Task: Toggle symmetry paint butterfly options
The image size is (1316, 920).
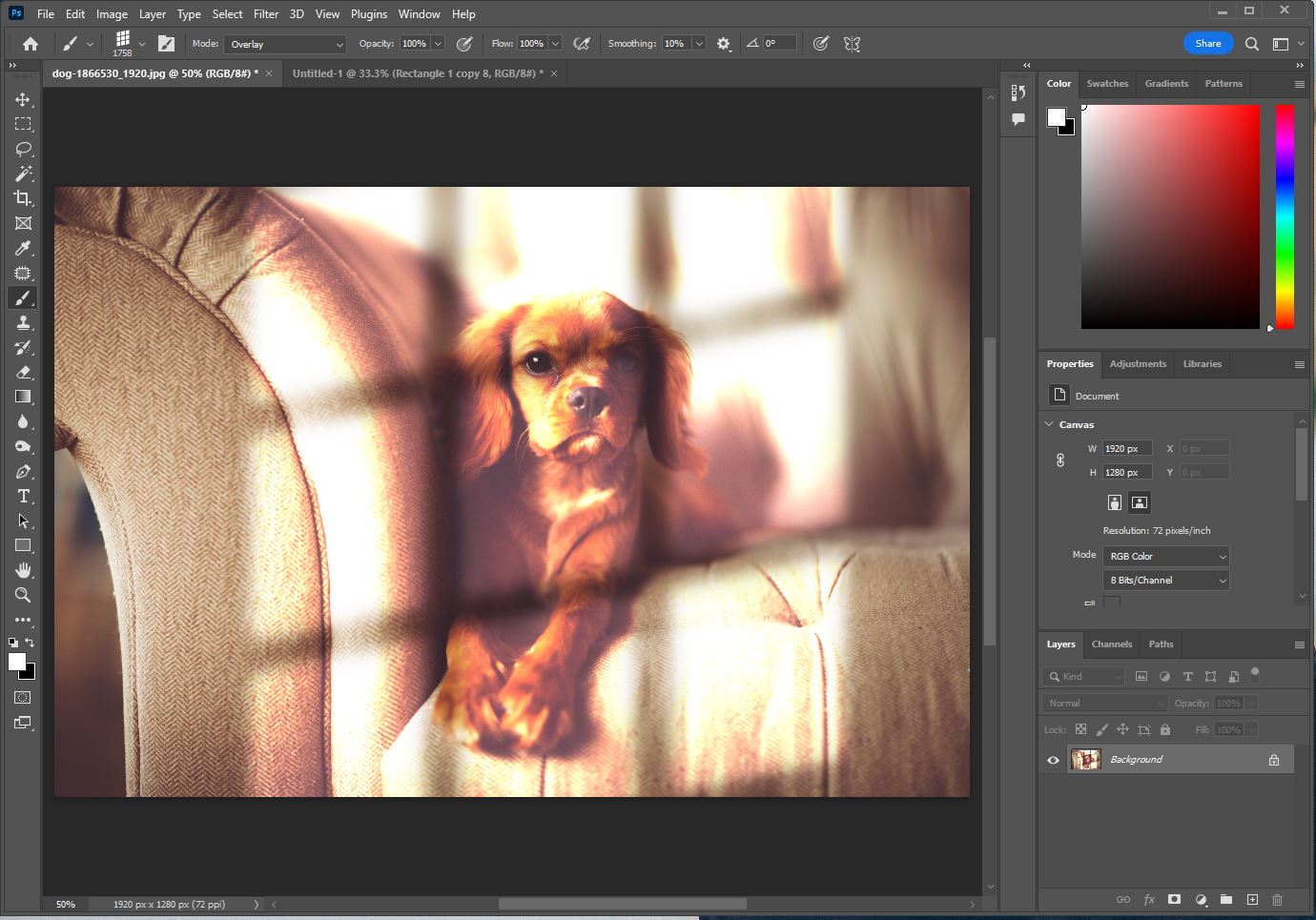Action: (x=852, y=44)
